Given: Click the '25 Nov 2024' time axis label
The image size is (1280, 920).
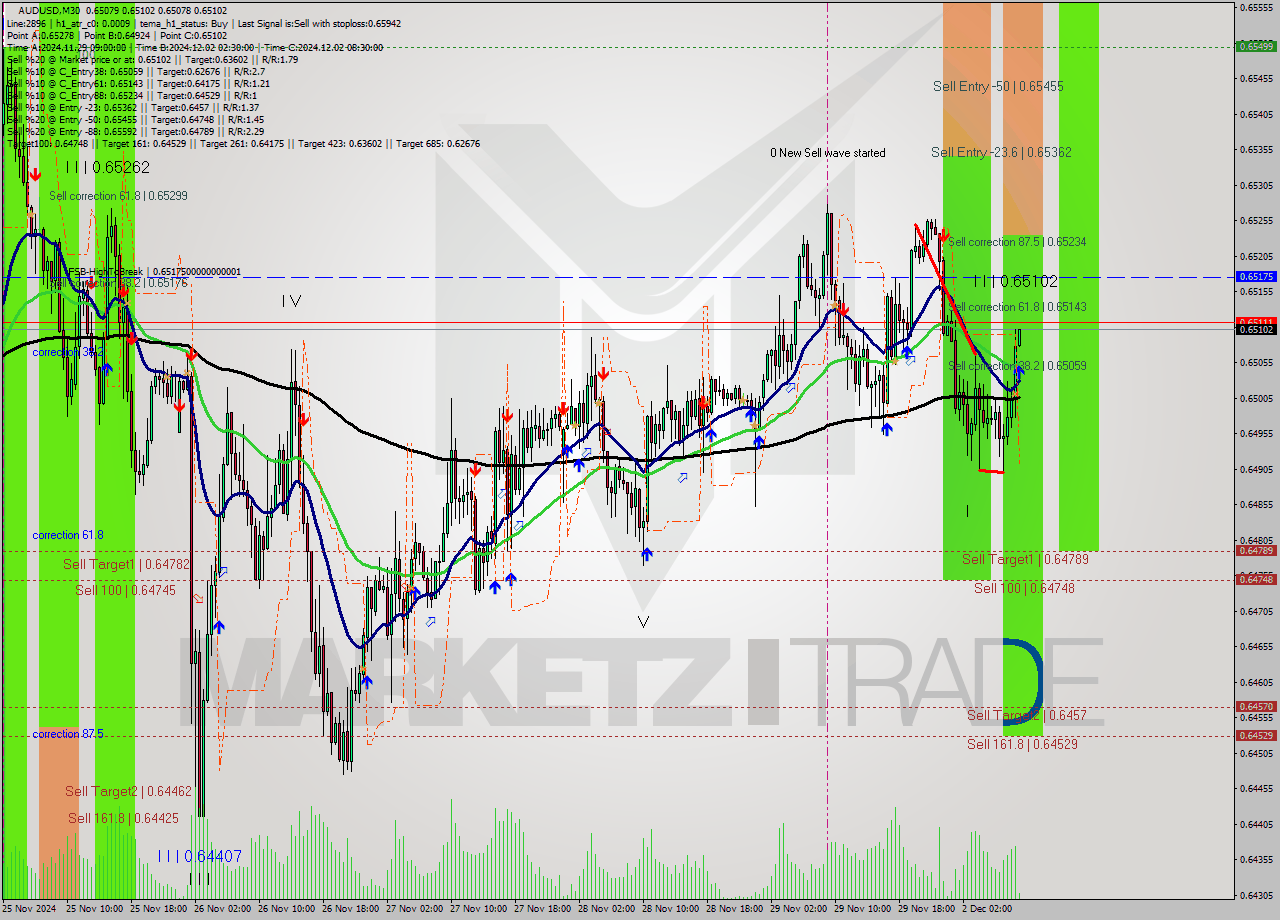Looking at the screenshot, I should click(29, 910).
